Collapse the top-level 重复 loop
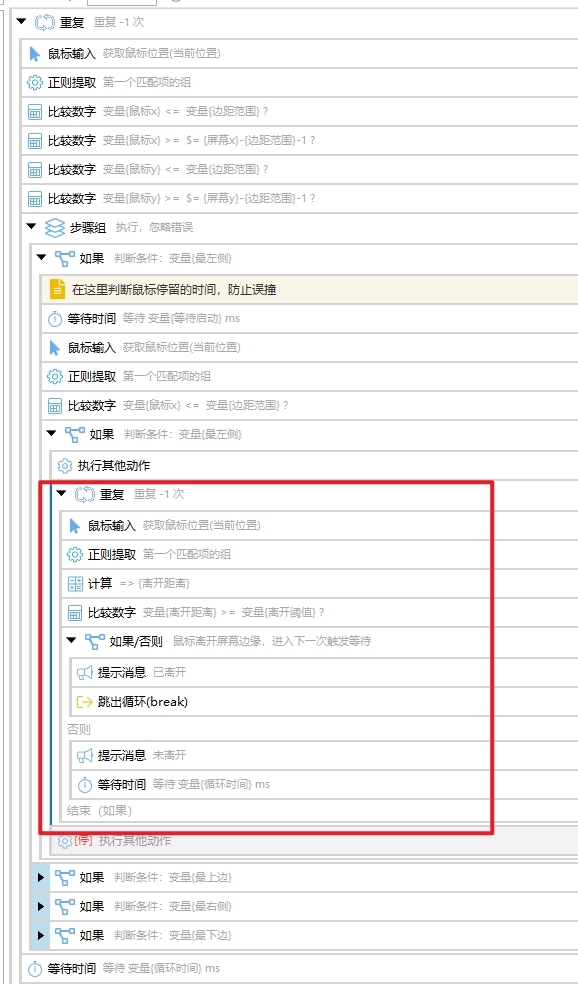The width and height of the screenshot is (578, 984). tap(22, 22)
